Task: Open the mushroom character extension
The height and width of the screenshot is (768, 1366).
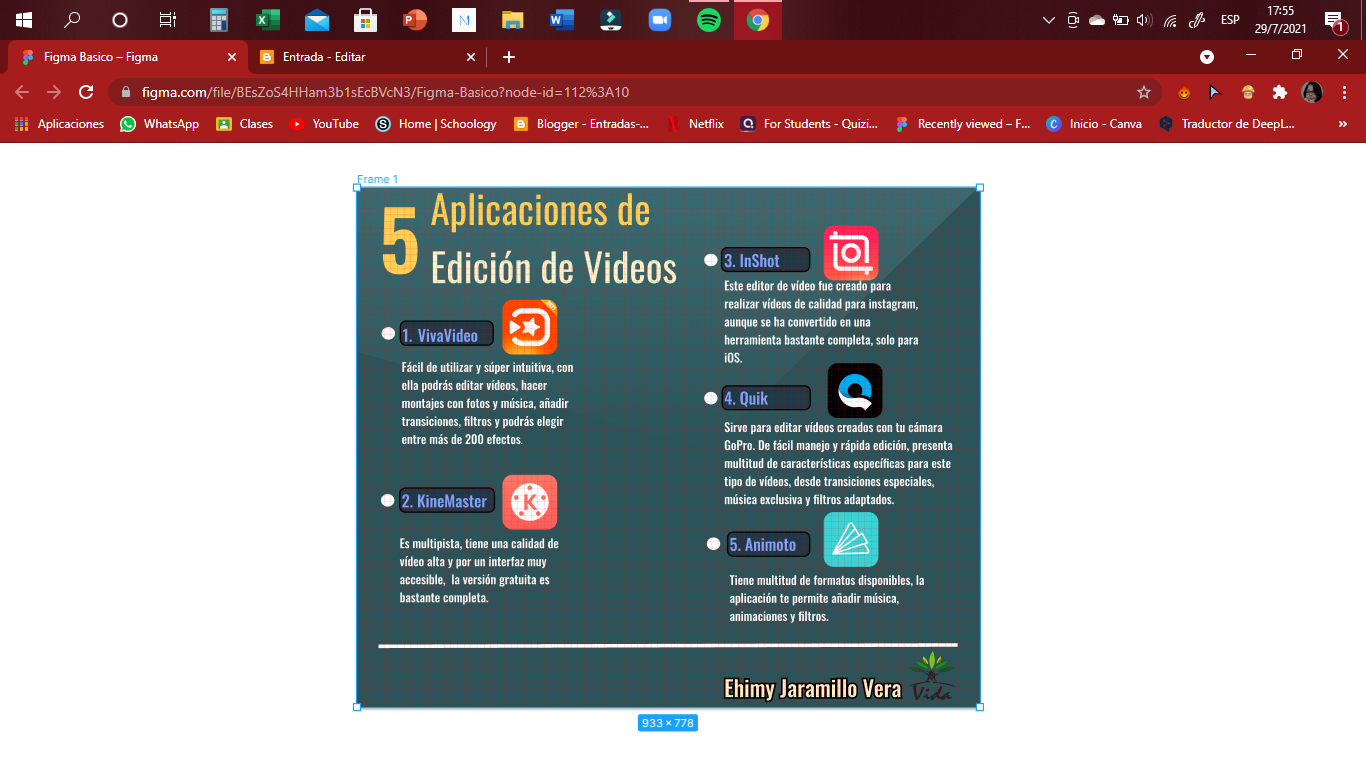Action: tap(1248, 92)
